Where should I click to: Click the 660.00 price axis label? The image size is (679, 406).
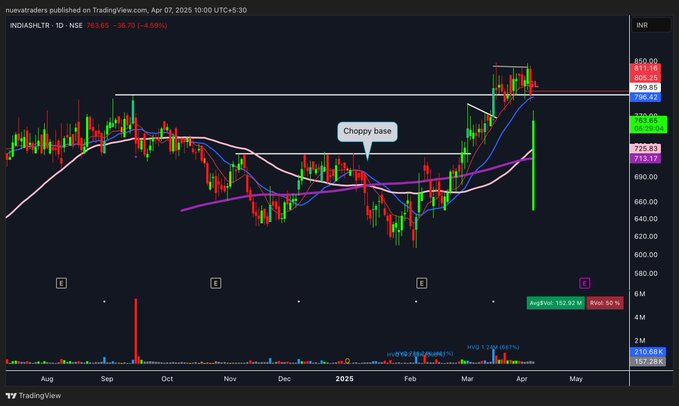coord(646,202)
